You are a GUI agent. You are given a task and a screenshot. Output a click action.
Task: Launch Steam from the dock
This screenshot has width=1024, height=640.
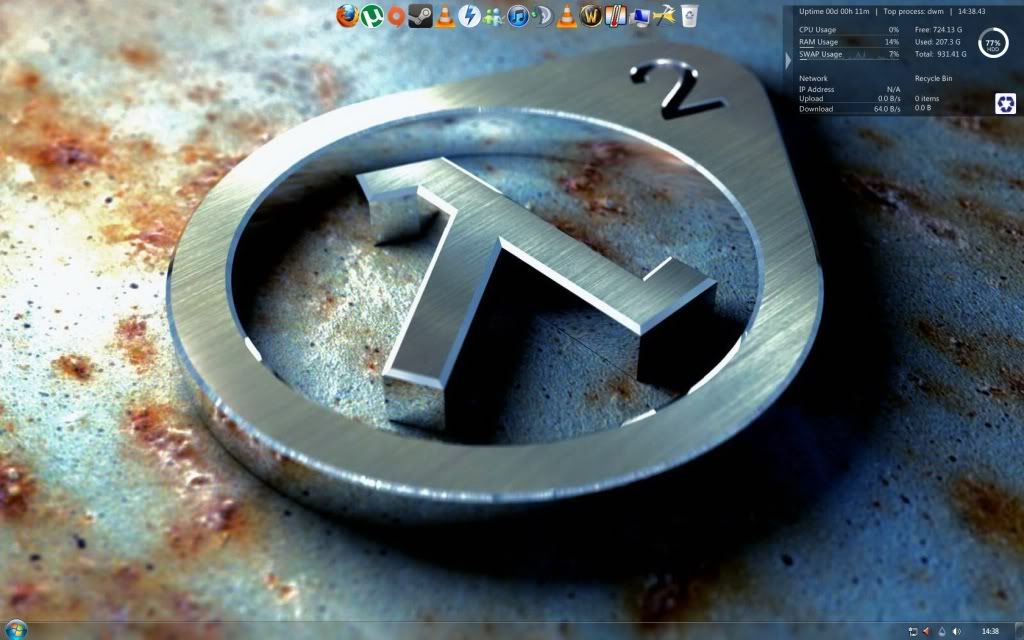[x=420, y=16]
